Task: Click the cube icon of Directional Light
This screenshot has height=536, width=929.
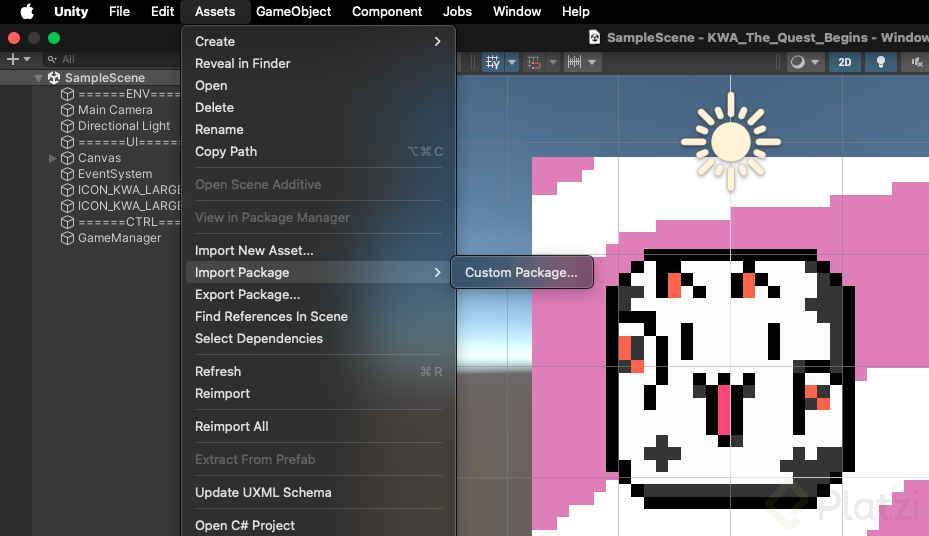Action: coord(68,126)
